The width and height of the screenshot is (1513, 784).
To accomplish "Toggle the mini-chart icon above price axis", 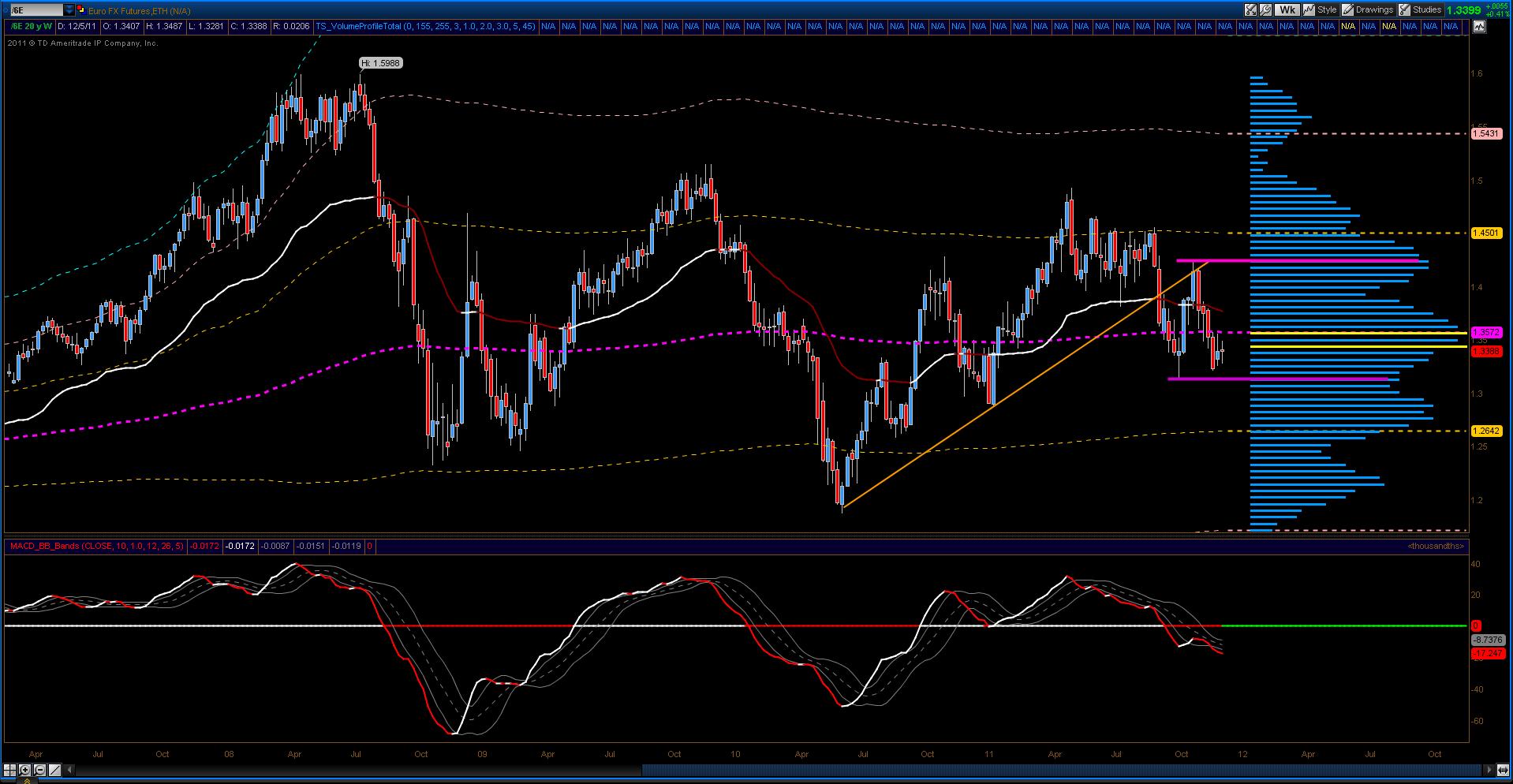I will [1478, 26].
